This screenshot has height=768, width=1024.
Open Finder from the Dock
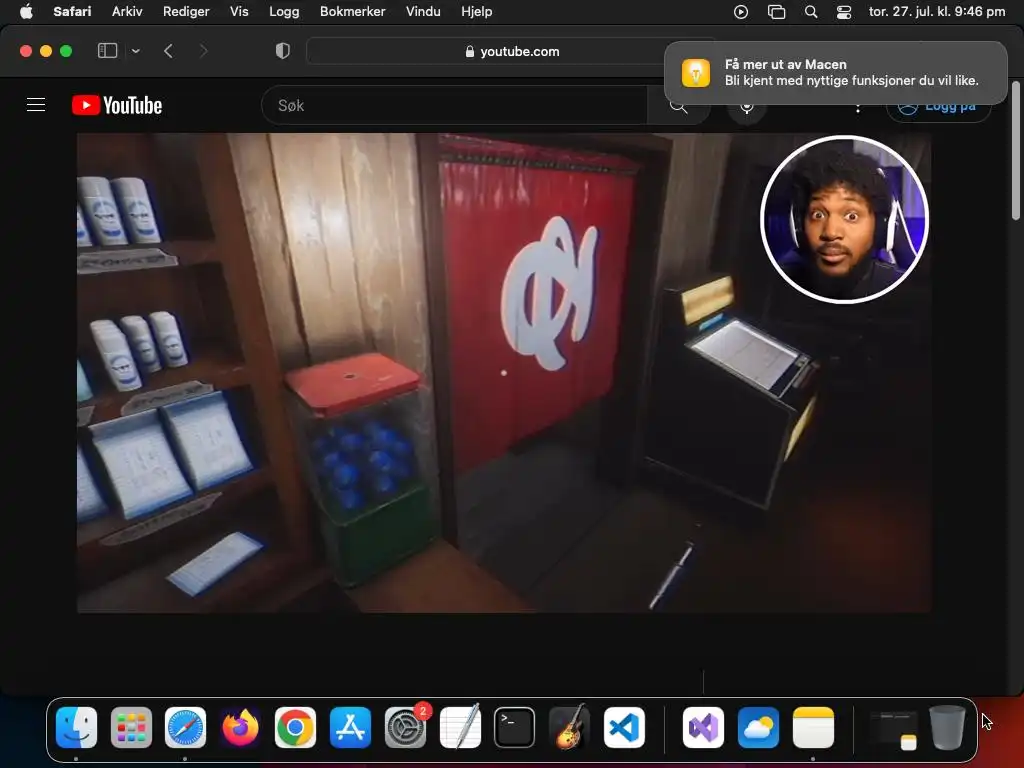pos(76,728)
